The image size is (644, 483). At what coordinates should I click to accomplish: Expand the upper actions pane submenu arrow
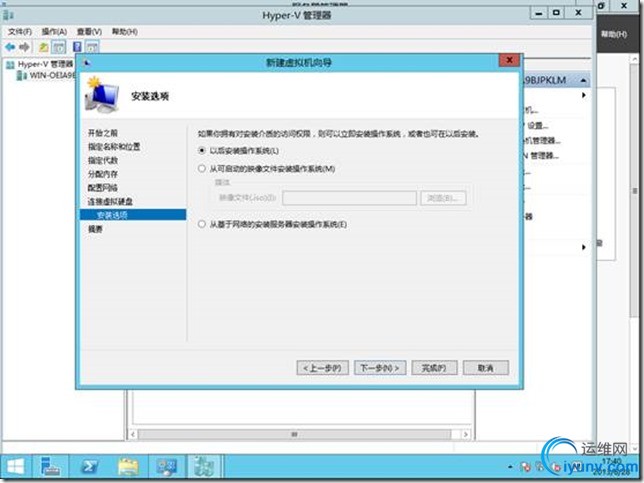(584, 95)
